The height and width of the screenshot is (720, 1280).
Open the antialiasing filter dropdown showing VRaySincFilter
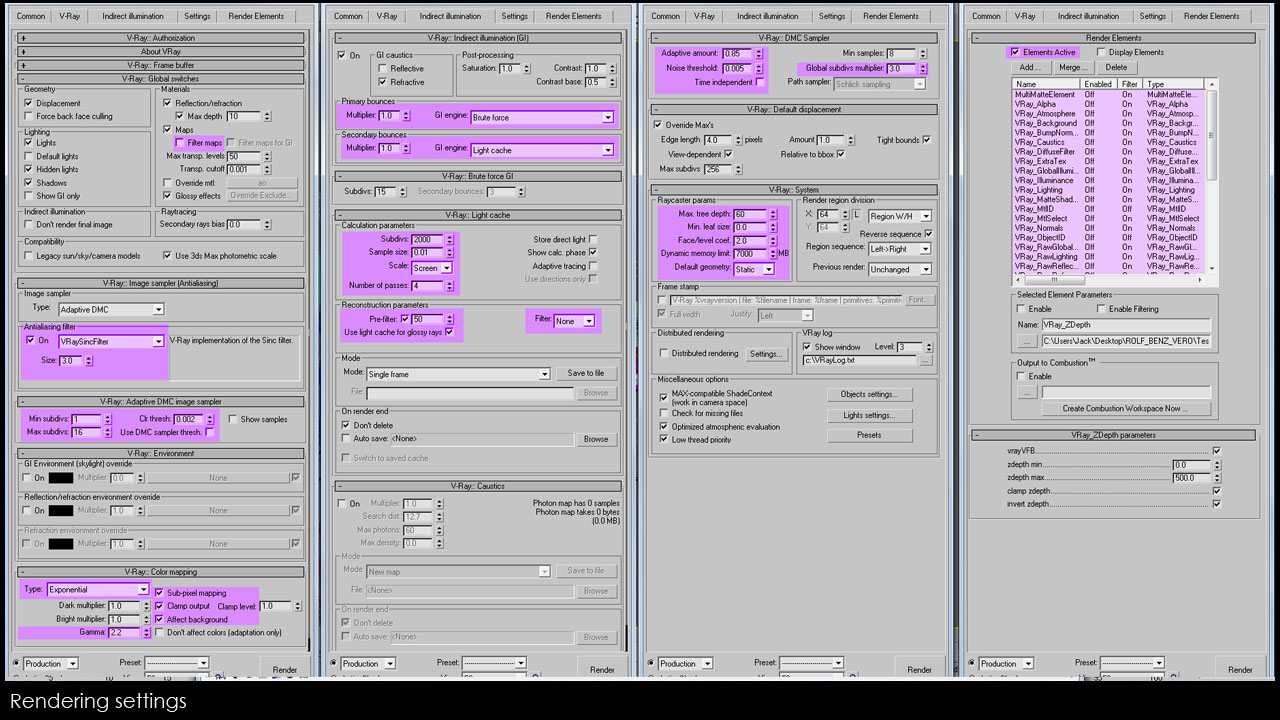point(160,342)
